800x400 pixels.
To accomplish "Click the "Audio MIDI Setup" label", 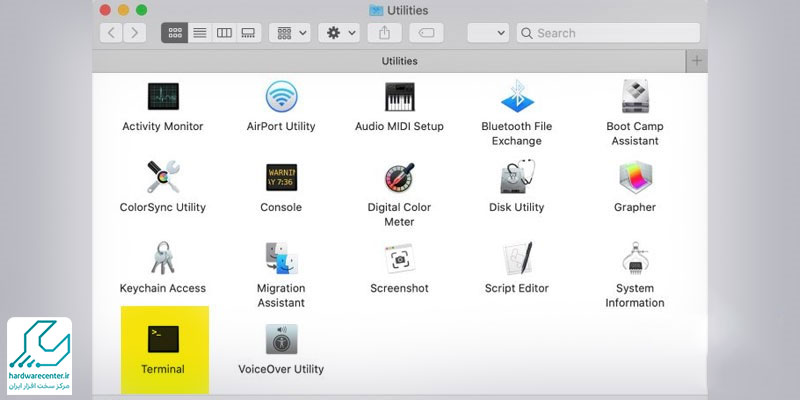I will click(x=399, y=127).
